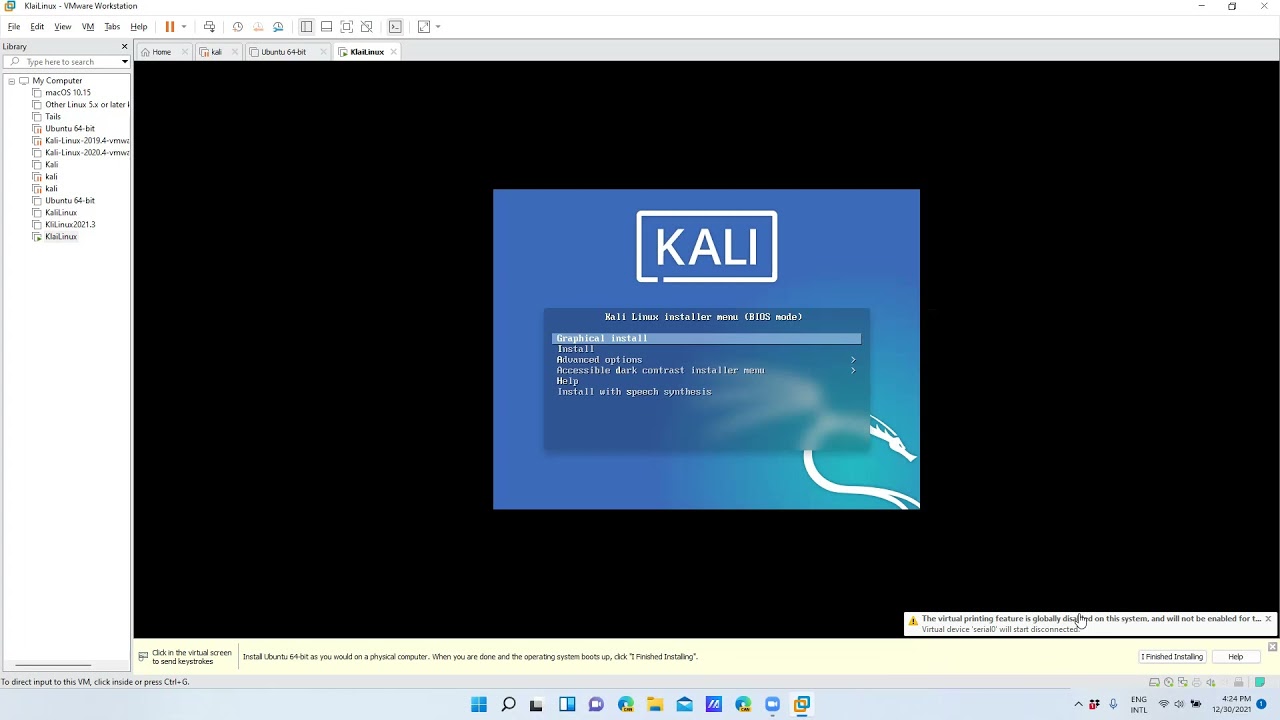Select the Tails virtual machine
The height and width of the screenshot is (720, 1280).
click(x=52, y=116)
